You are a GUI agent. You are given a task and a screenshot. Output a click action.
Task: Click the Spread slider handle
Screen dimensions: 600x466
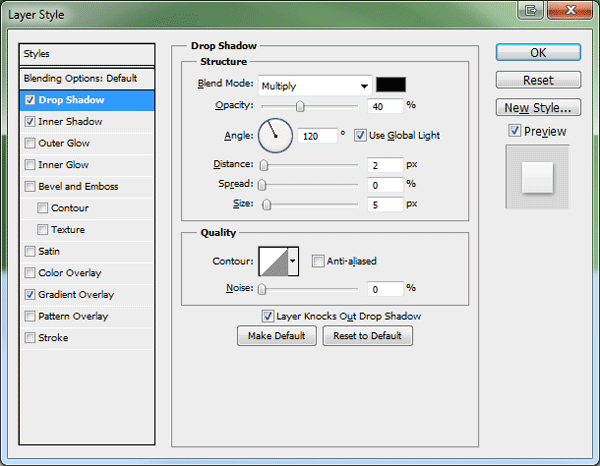262,185
